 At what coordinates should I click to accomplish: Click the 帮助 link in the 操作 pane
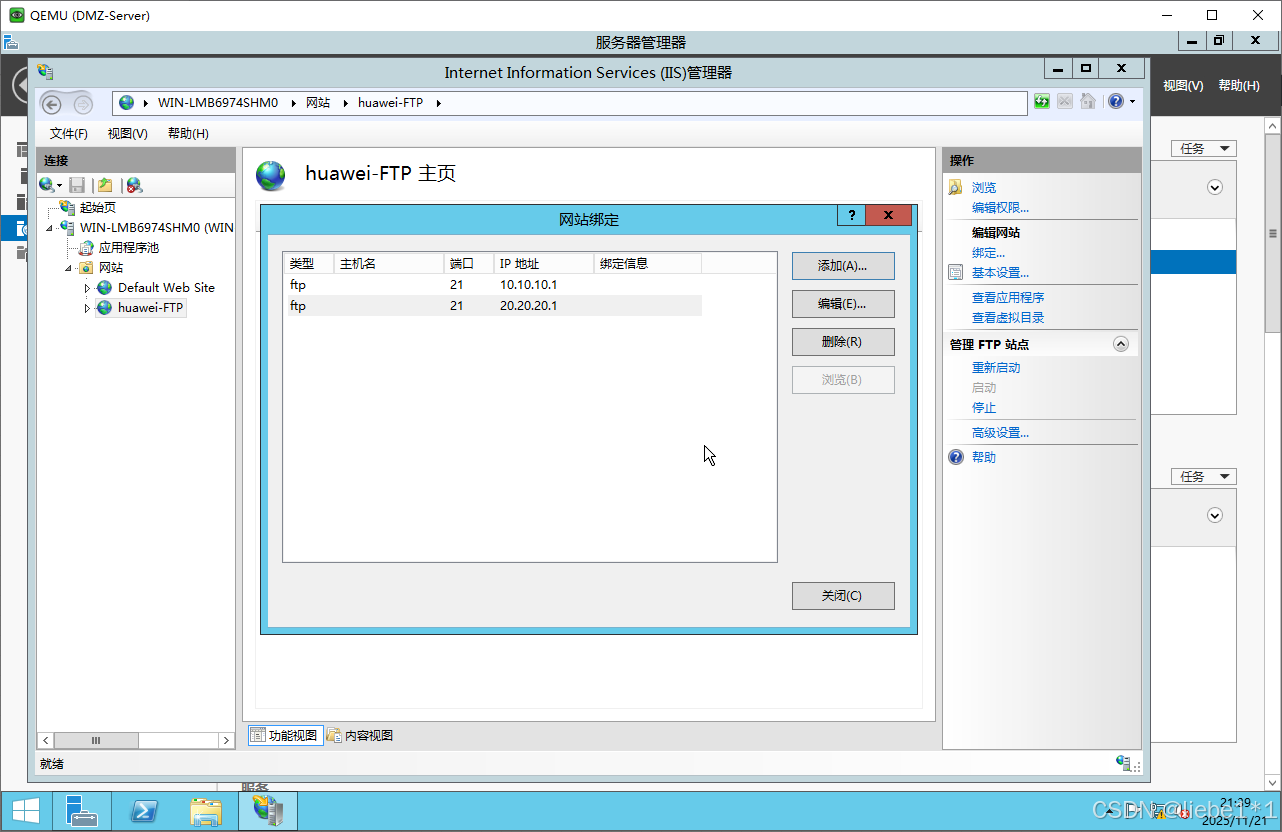(x=984, y=458)
